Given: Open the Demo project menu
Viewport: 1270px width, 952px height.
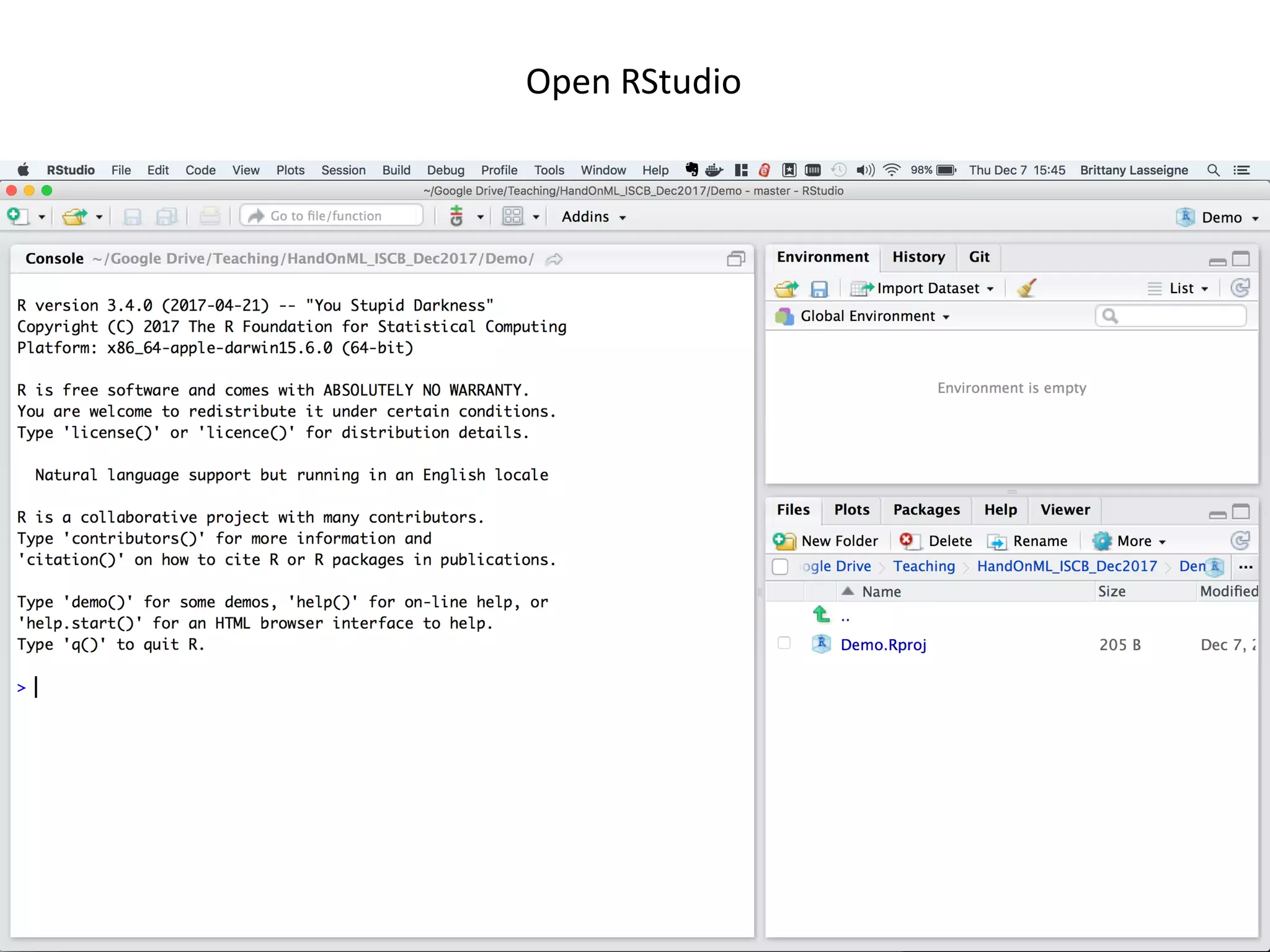Looking at the screenshot, I should [x=1218, y=218].
